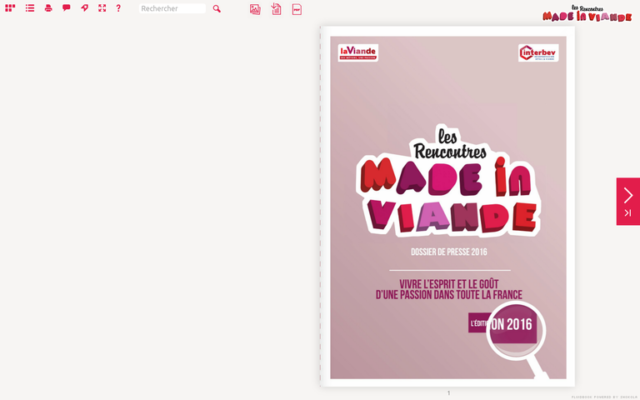The image size is (640, 400).
Task: Click the download document icon
Action: [276, 9]
